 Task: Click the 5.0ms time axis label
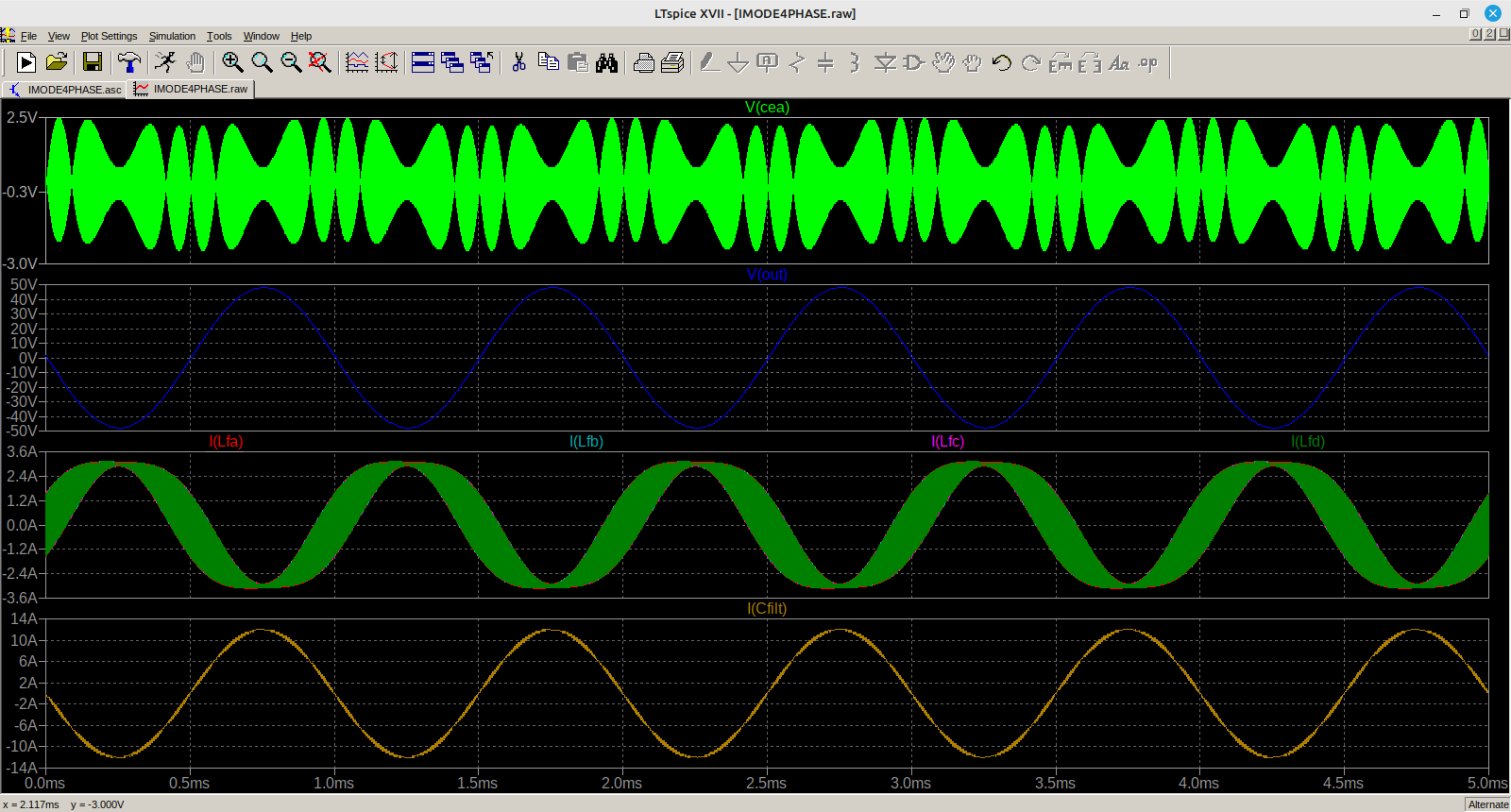1487,784
